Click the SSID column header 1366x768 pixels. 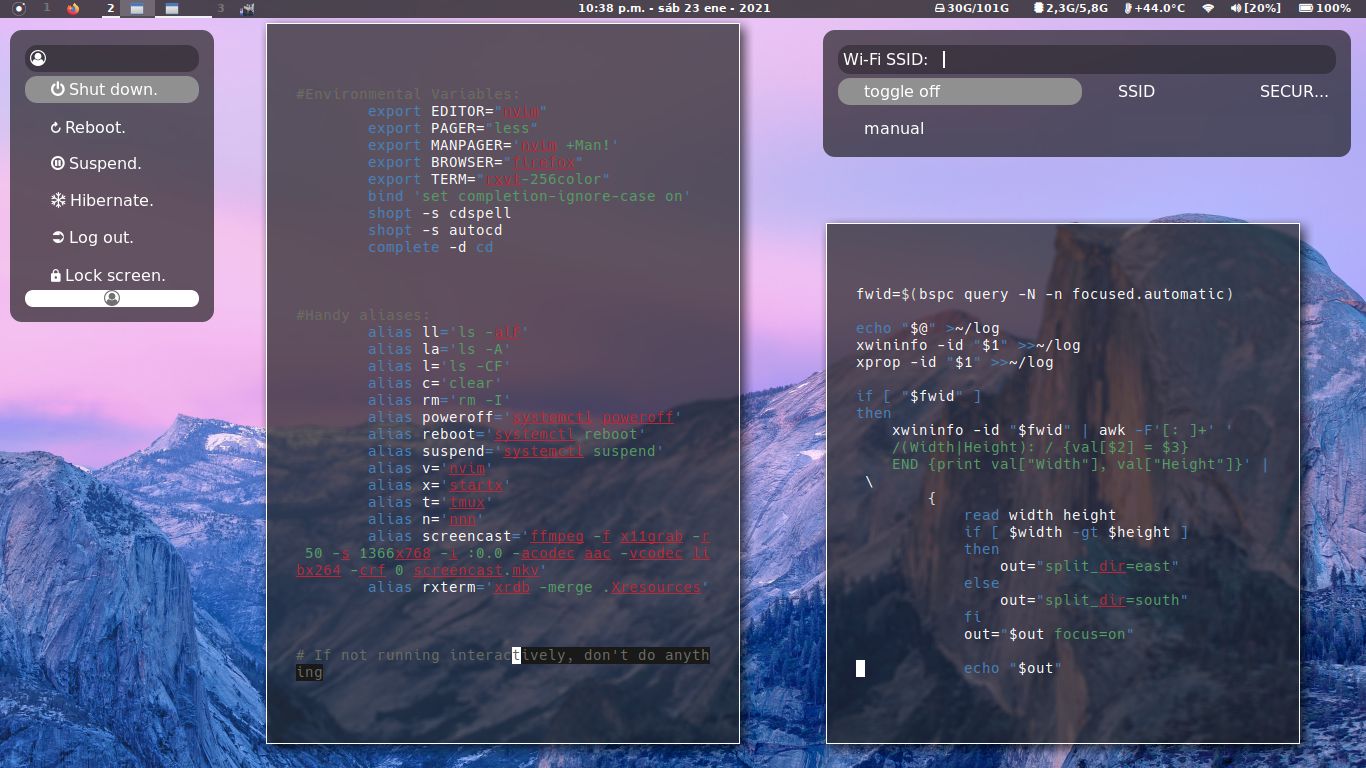pyautogui.click(x=1136, y=91)
